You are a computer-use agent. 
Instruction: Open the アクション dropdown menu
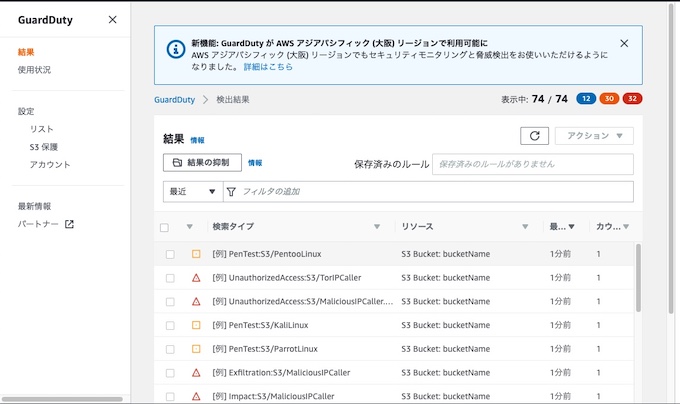594,136
